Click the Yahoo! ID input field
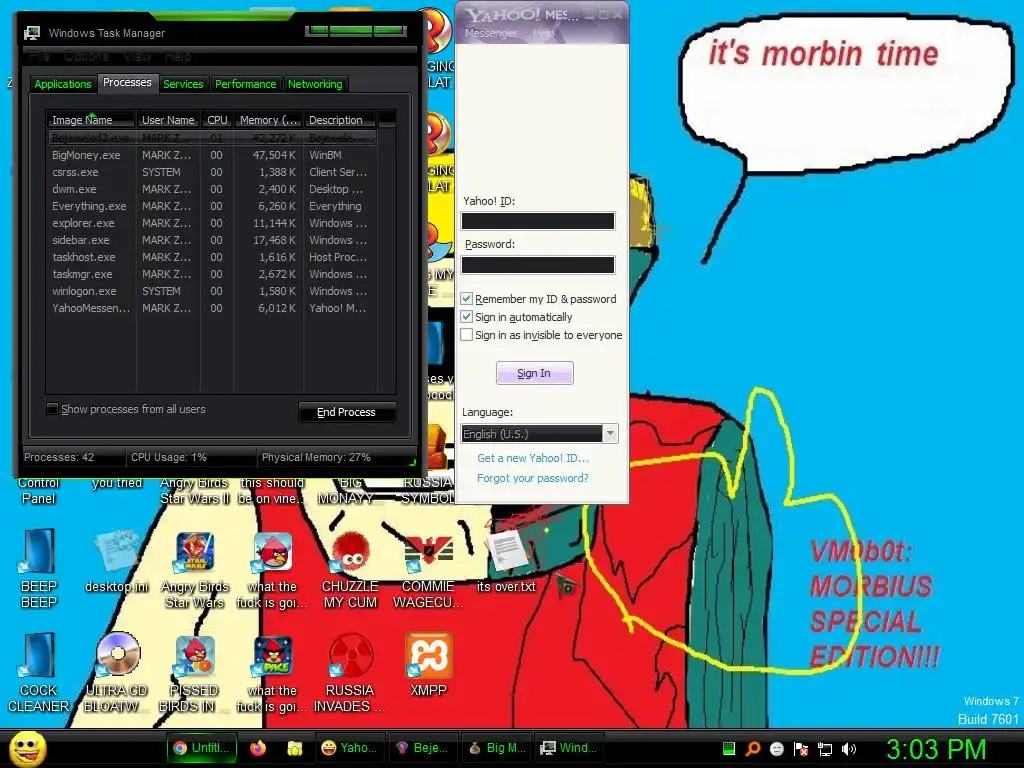Screen dimensions: 1024x768 click(537, 221)
